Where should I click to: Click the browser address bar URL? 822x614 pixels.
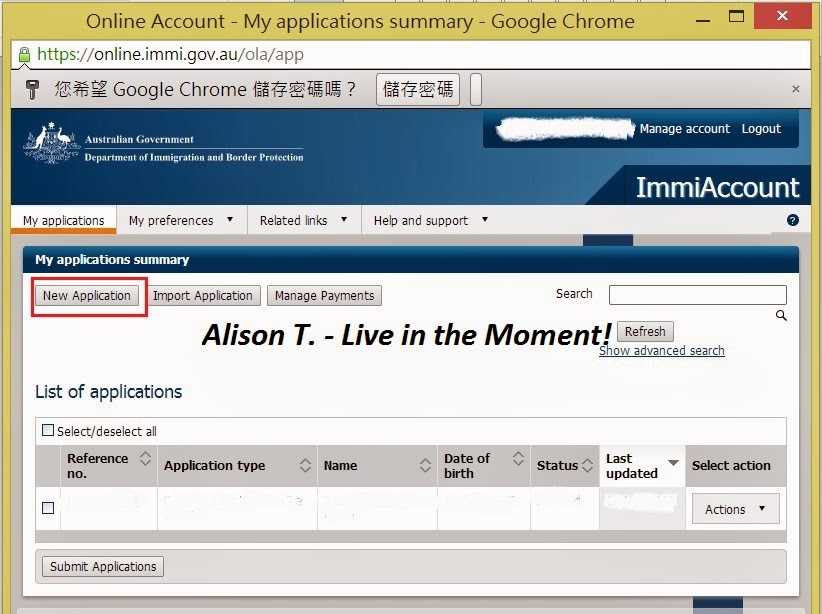click(170, 55)
